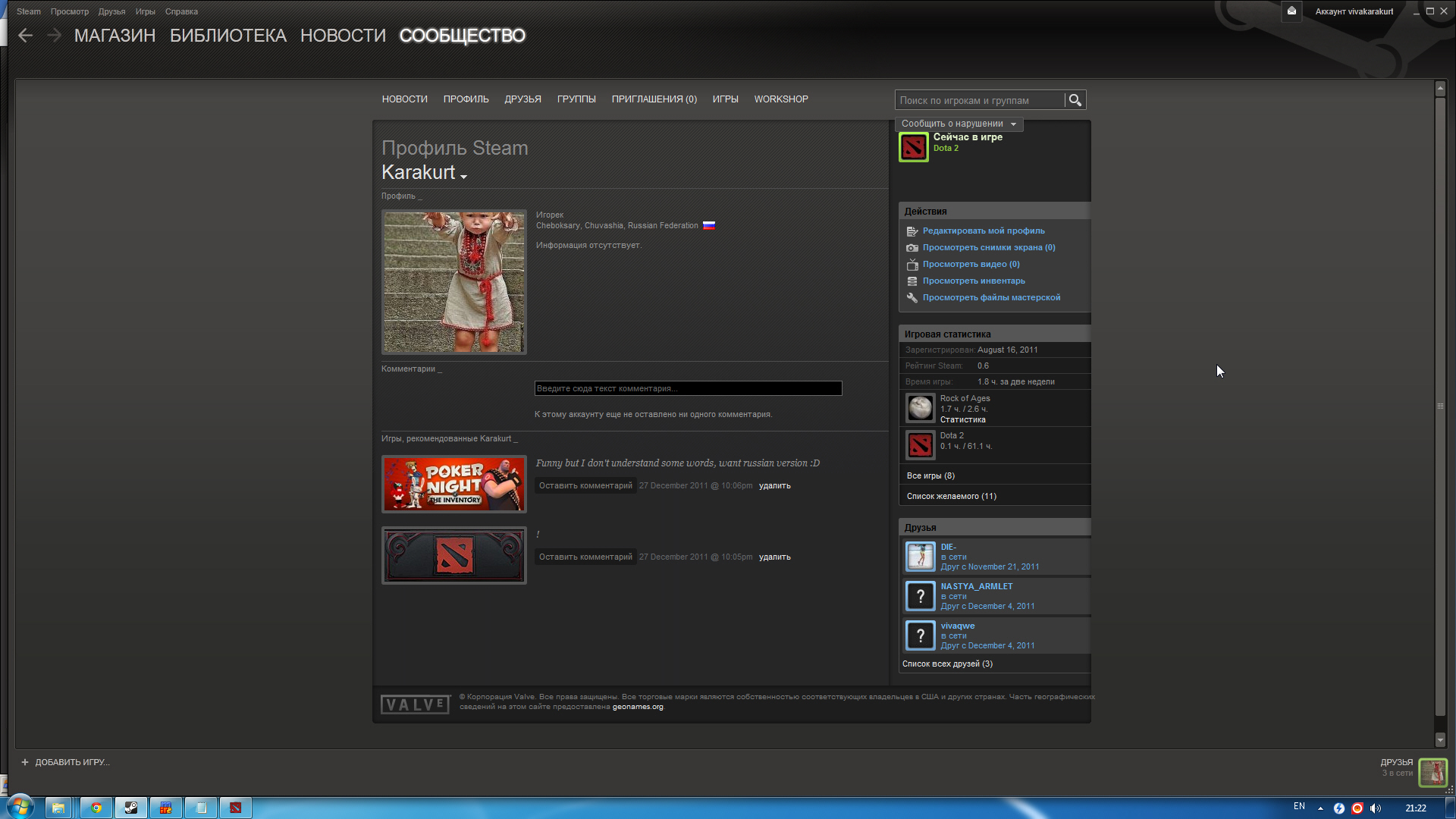1456x819 pixels.
Task: Expand the Karakurt name dropdown arrow
Action: click(x=463, y=176)
